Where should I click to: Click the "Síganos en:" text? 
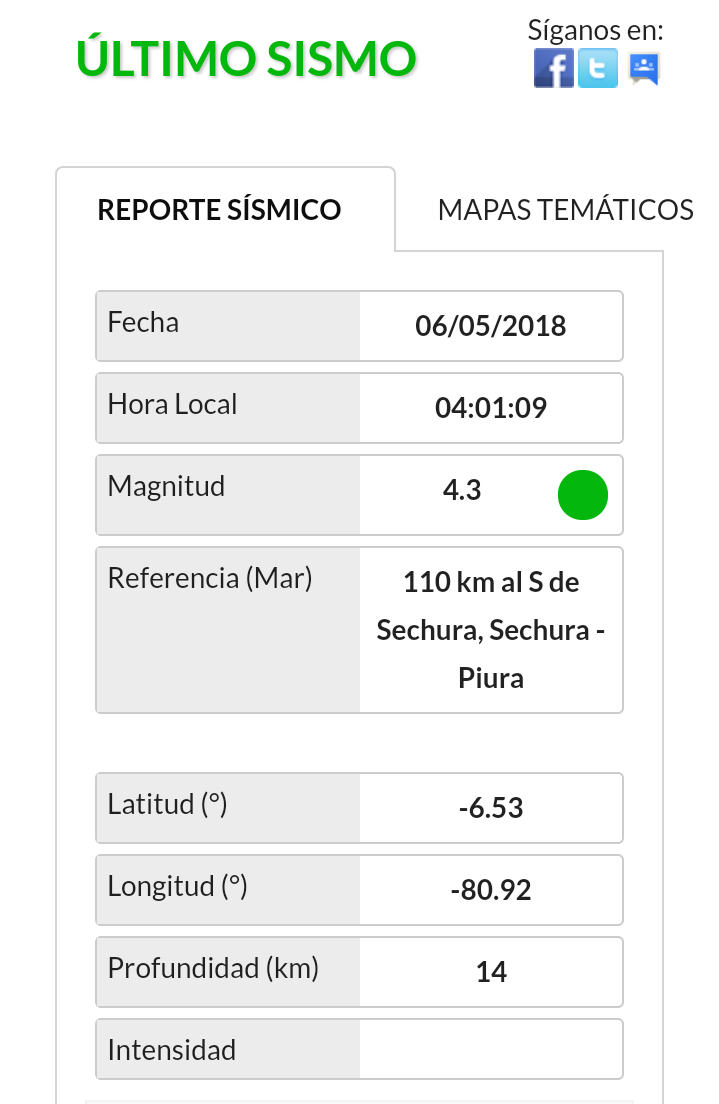click(595, 30)
